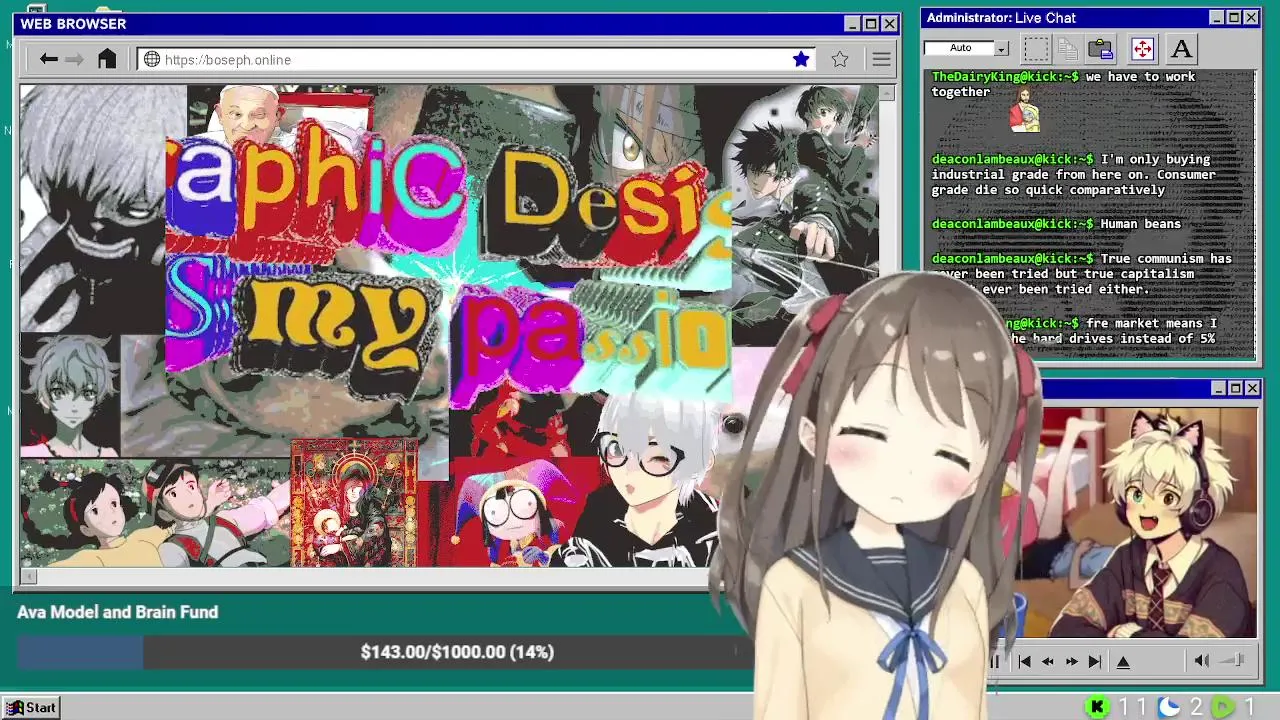Maximize the Web Browser window
The image size is (1280, 720).
click(871, 24)
